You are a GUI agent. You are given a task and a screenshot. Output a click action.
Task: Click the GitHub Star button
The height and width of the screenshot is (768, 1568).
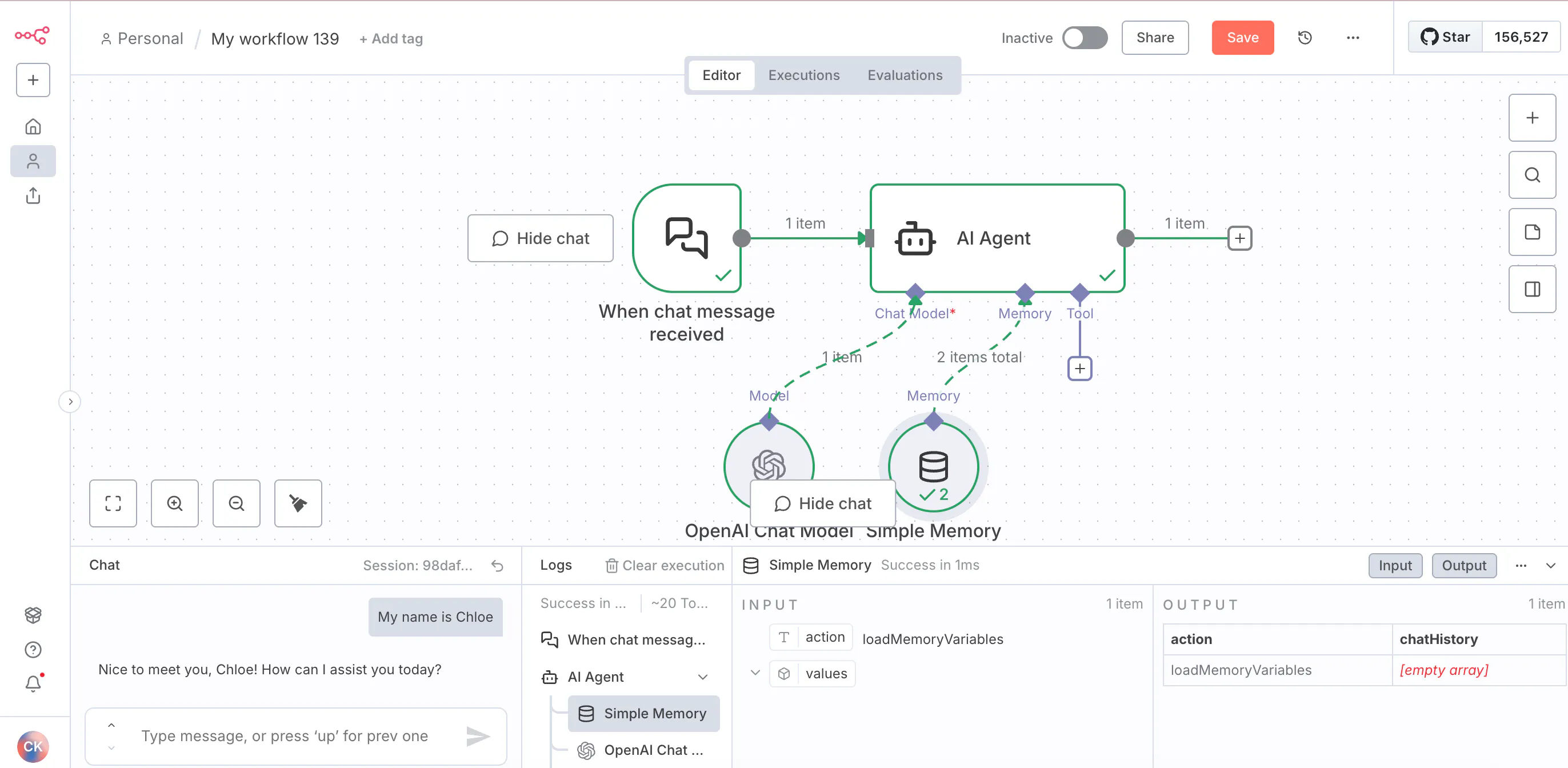(x=1445, y=37)
